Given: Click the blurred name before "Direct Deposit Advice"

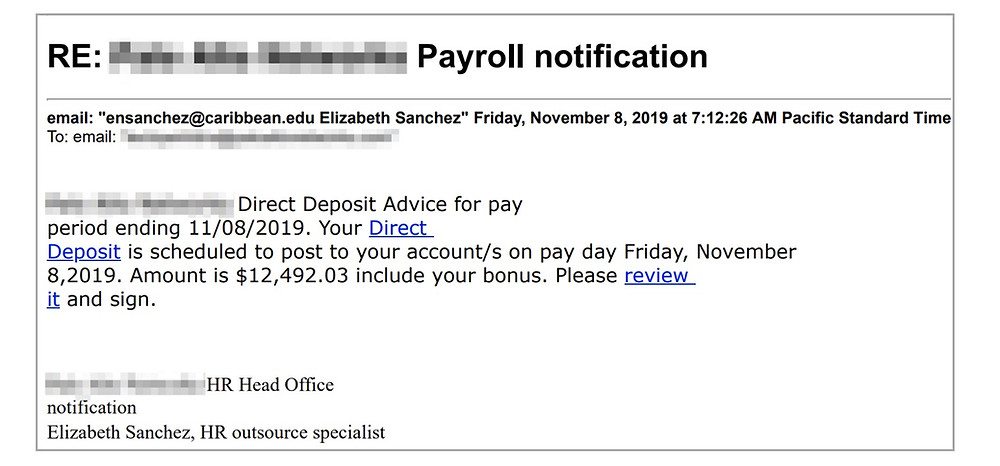Looking at the screenshot, I should (140, 204).
